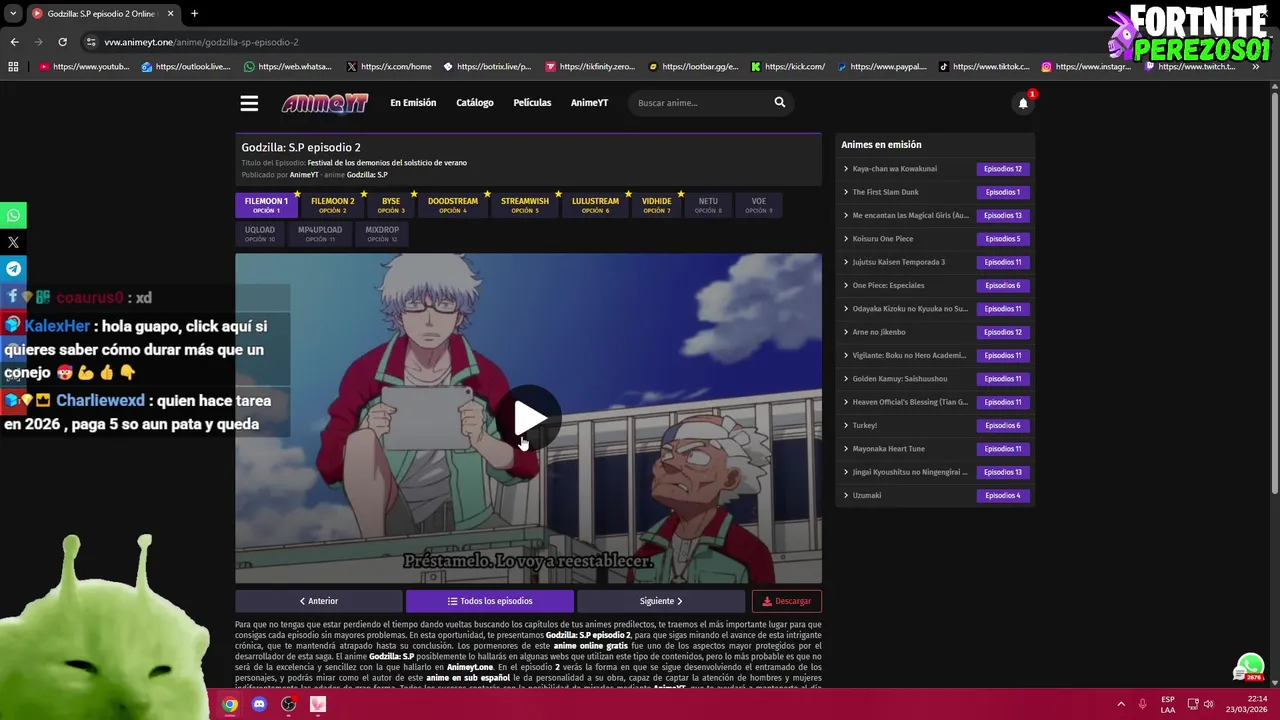Select the MIXDROP server tab
Viewport: 1280px width, 720px height.
pos(382,233)
